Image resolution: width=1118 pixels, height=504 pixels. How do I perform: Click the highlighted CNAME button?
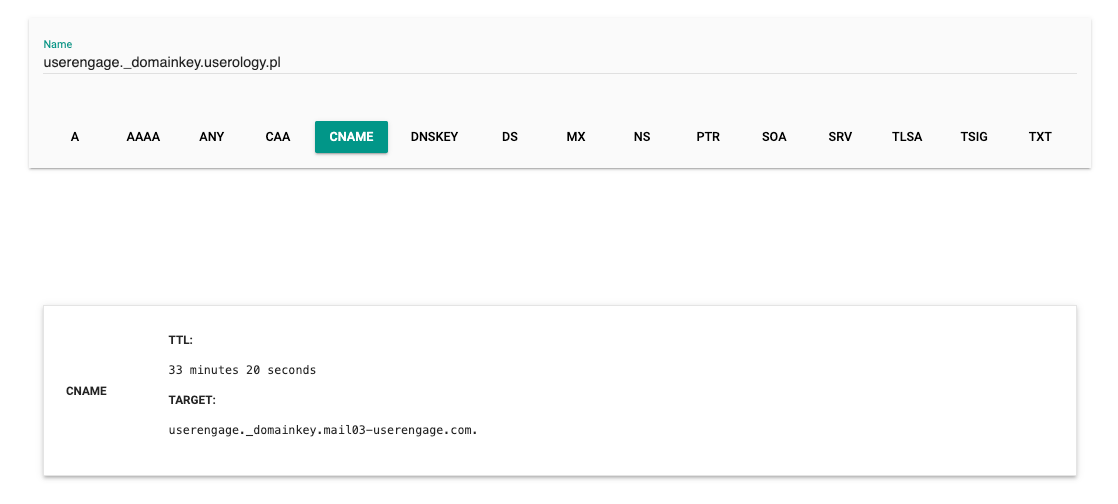click(x=352, y=137)
